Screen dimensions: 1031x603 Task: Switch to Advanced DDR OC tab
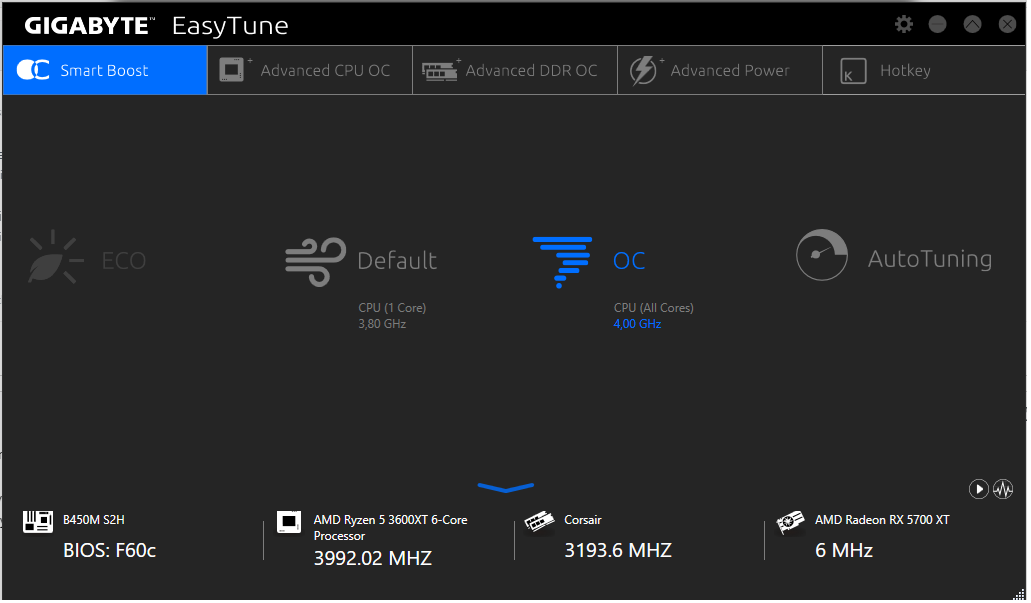tap(515, 70)
